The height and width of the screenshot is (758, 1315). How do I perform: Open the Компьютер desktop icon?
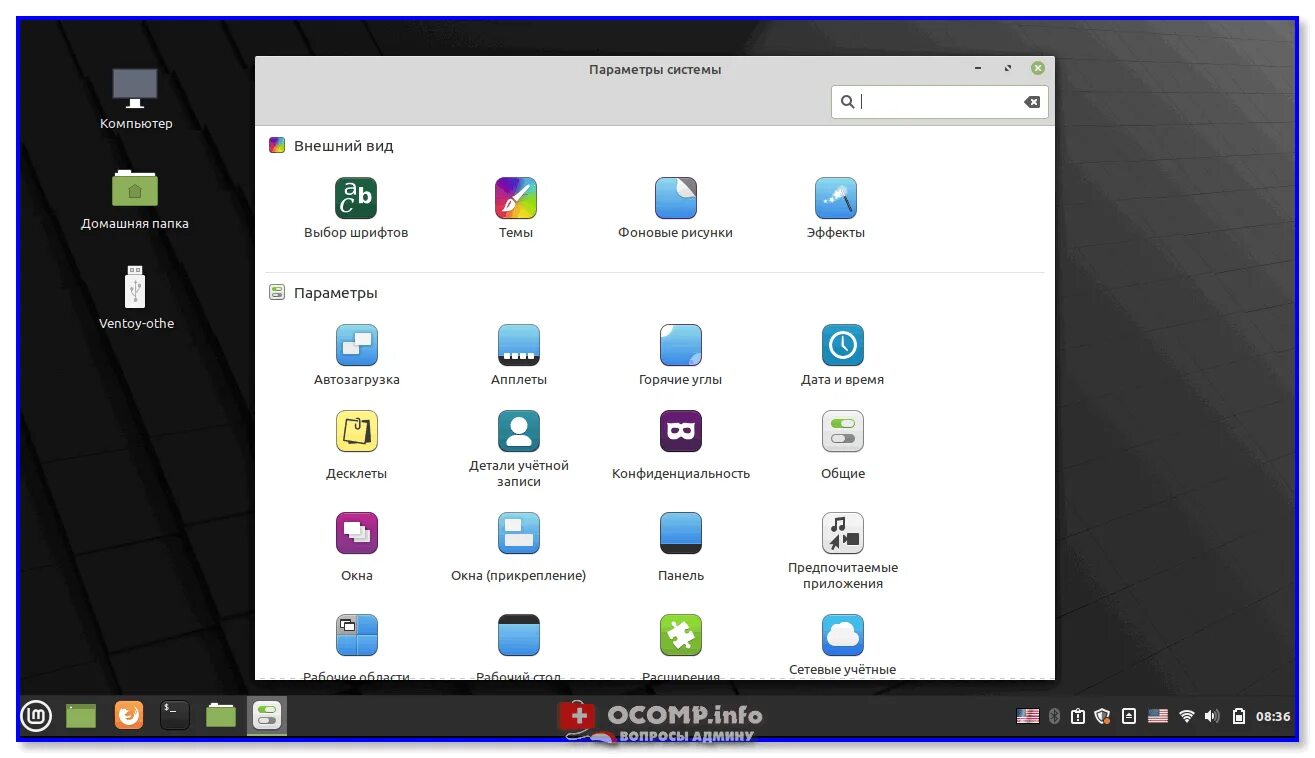point(135,99)
